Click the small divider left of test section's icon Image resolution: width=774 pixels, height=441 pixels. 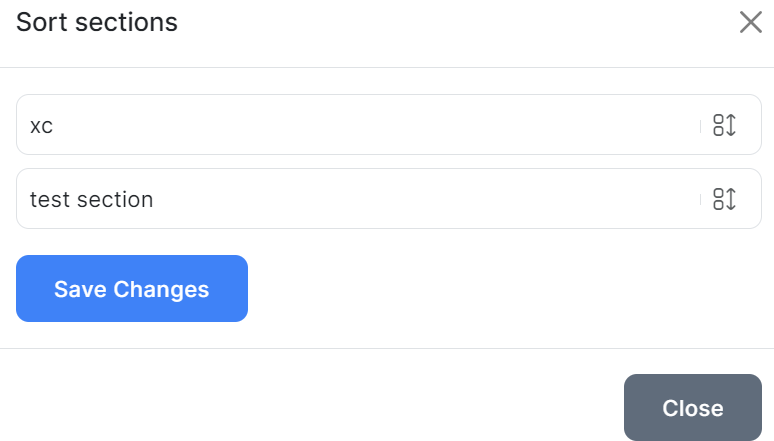[x=700, y=199]
